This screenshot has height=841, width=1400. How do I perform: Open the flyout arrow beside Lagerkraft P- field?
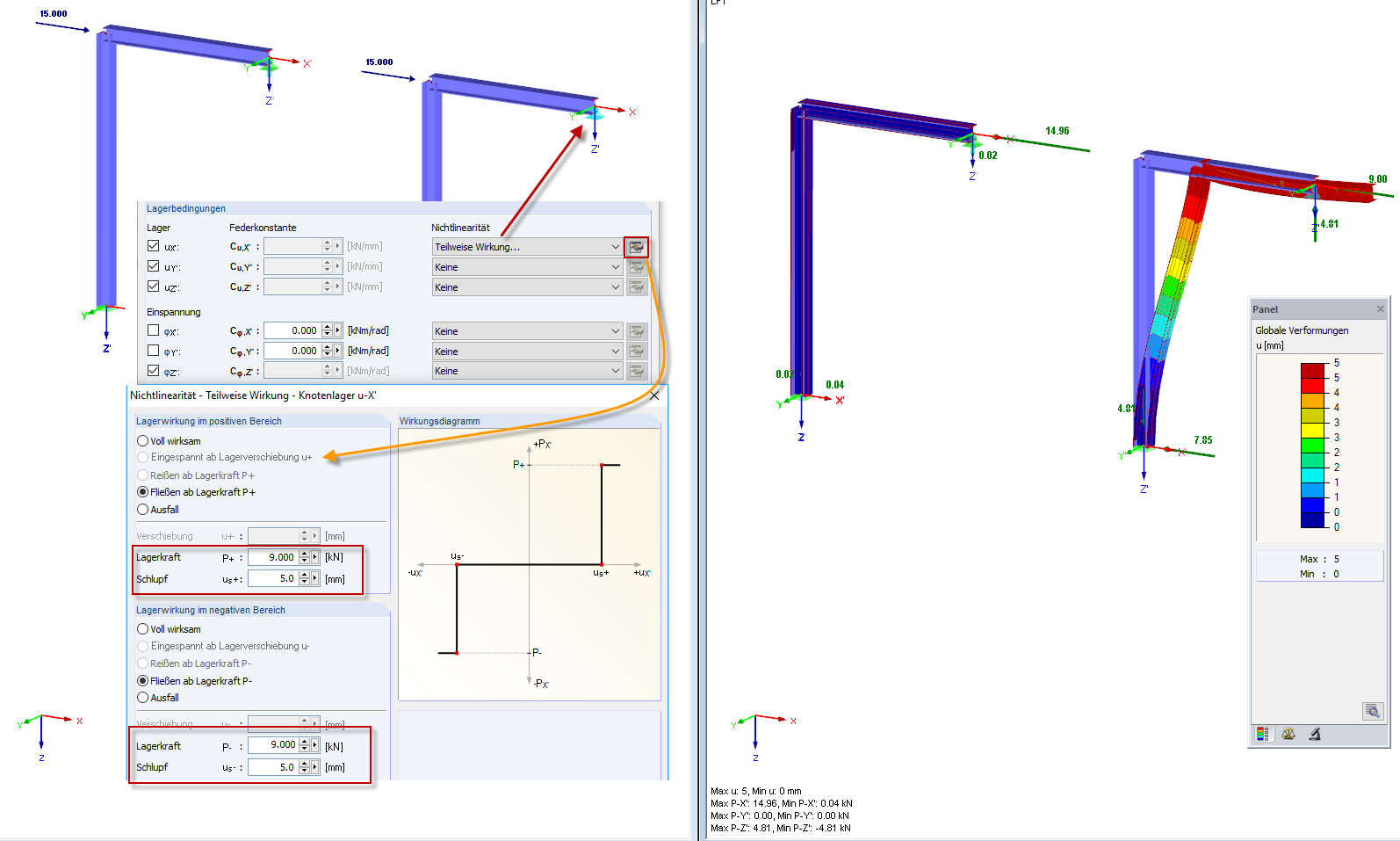click(315, 744)
